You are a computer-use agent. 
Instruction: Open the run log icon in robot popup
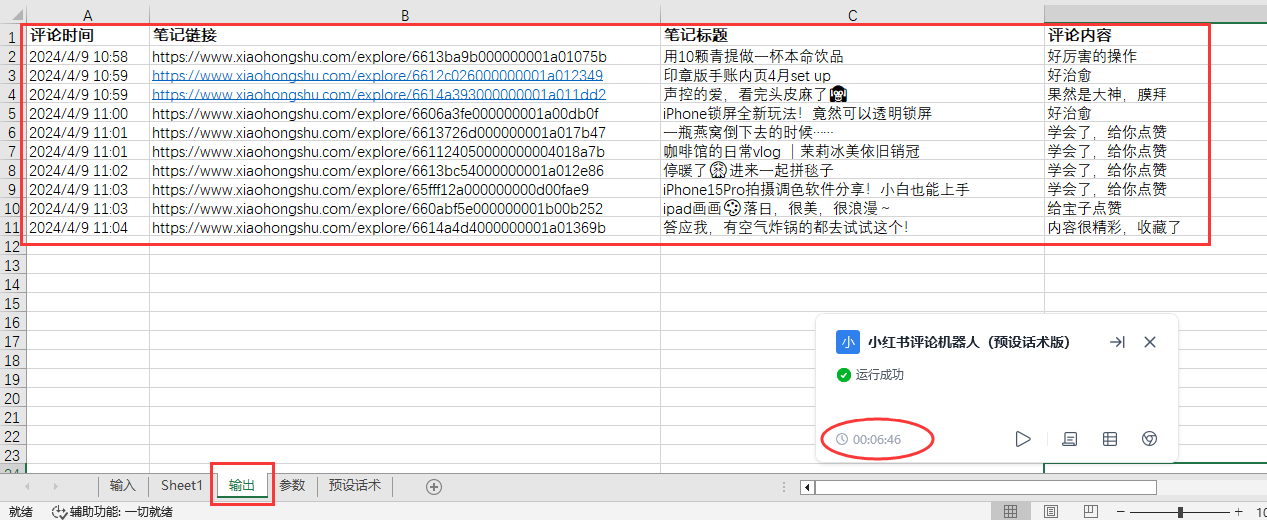pos(1069,439)
